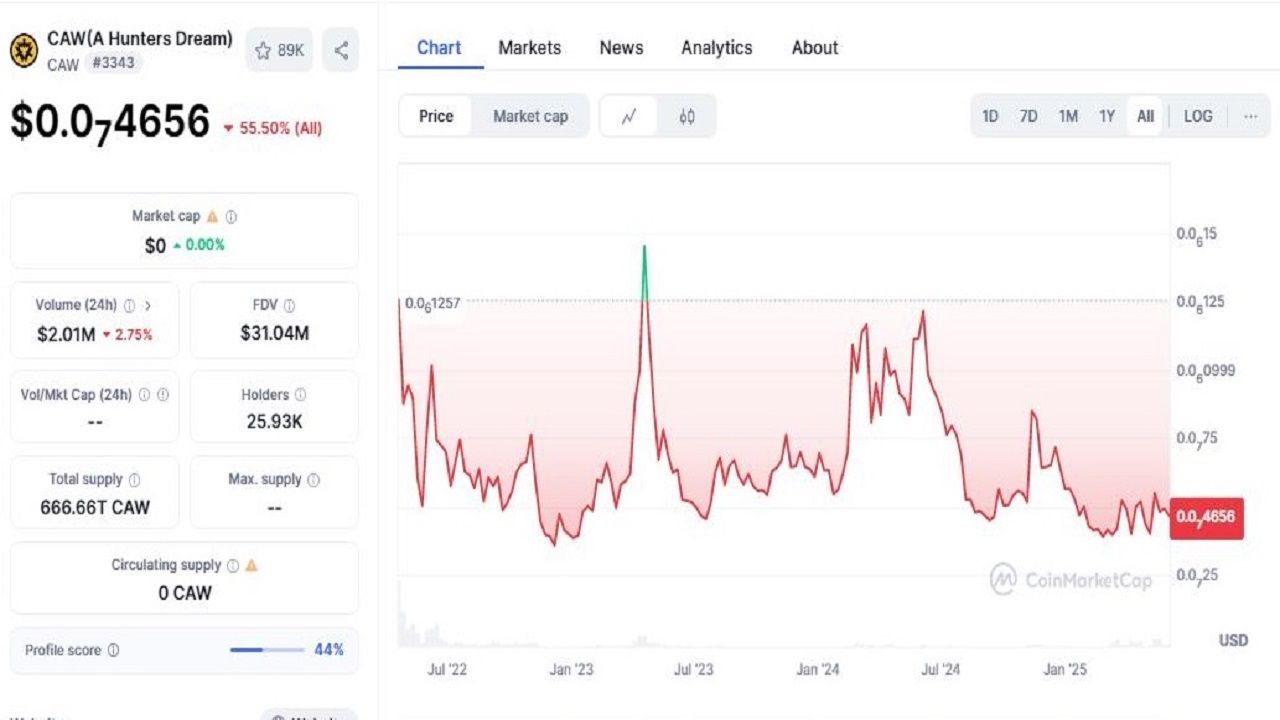The height and width of the screenshot is (720, 1280).
Task: Open the About tab
Action: [x=815, y=47]
